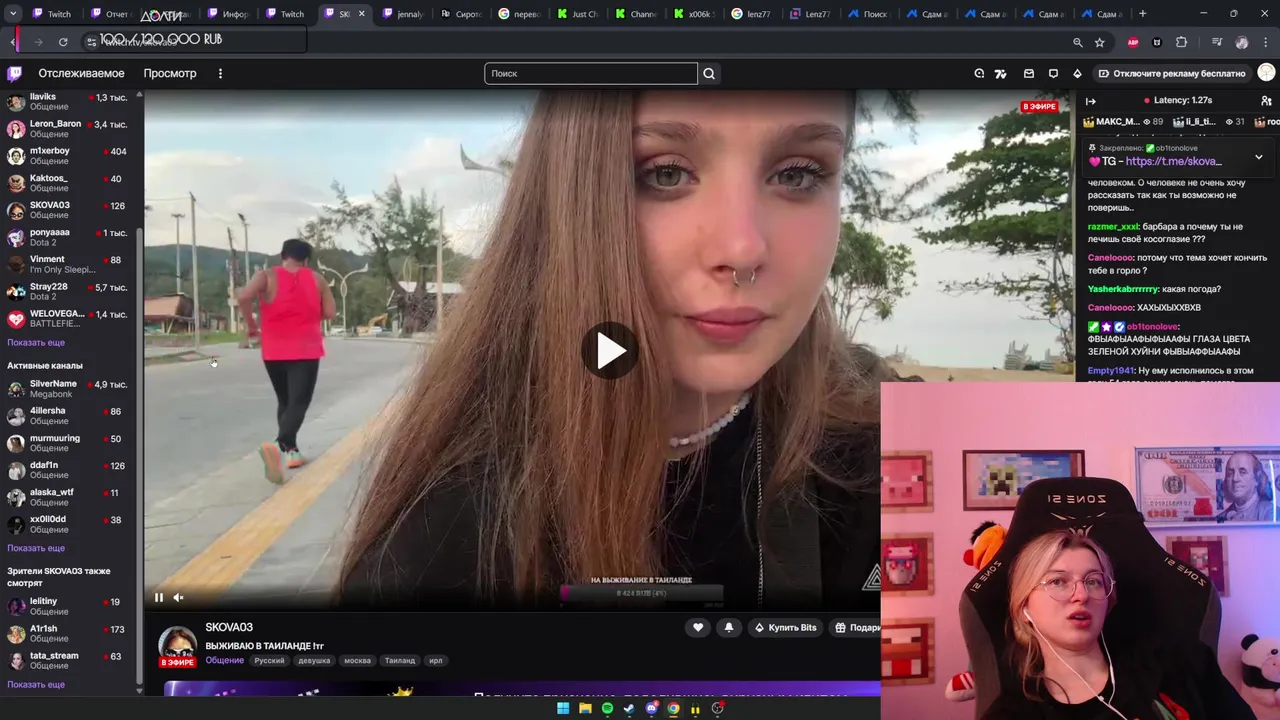
Task: Open the chat community users icon
Action: pyautogui.click(x=1266, y=101)
